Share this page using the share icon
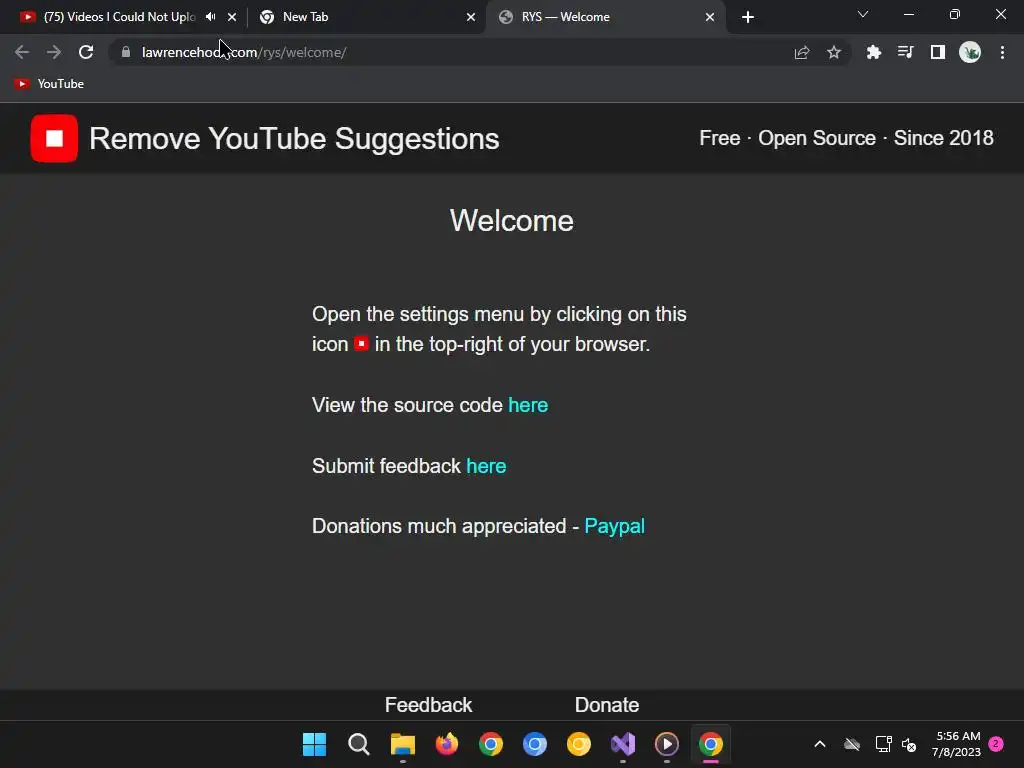 [x=802, y=52]
